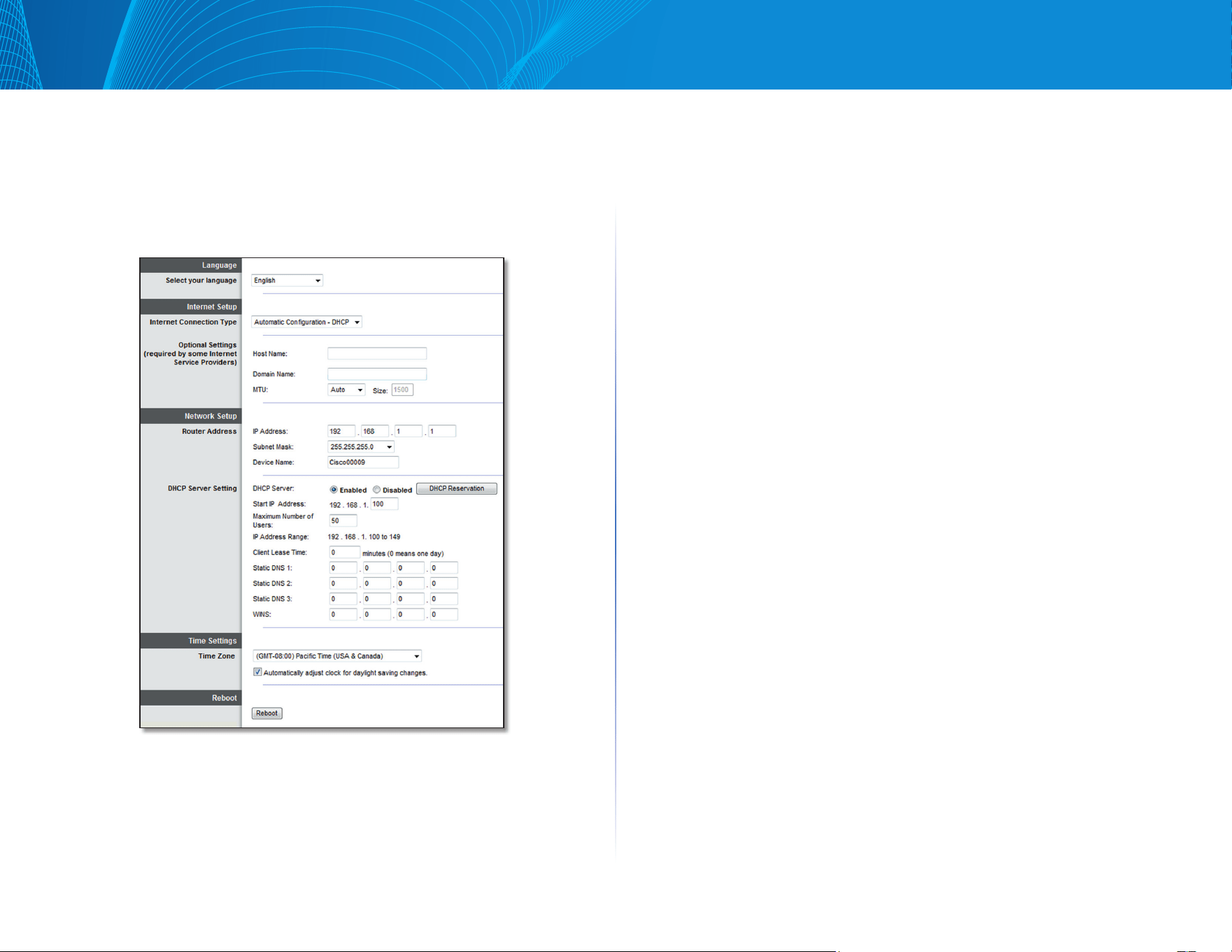Open the Select your language dropdown
Viewport: 1232px width, 952px height.
click(x=287, y=280)
